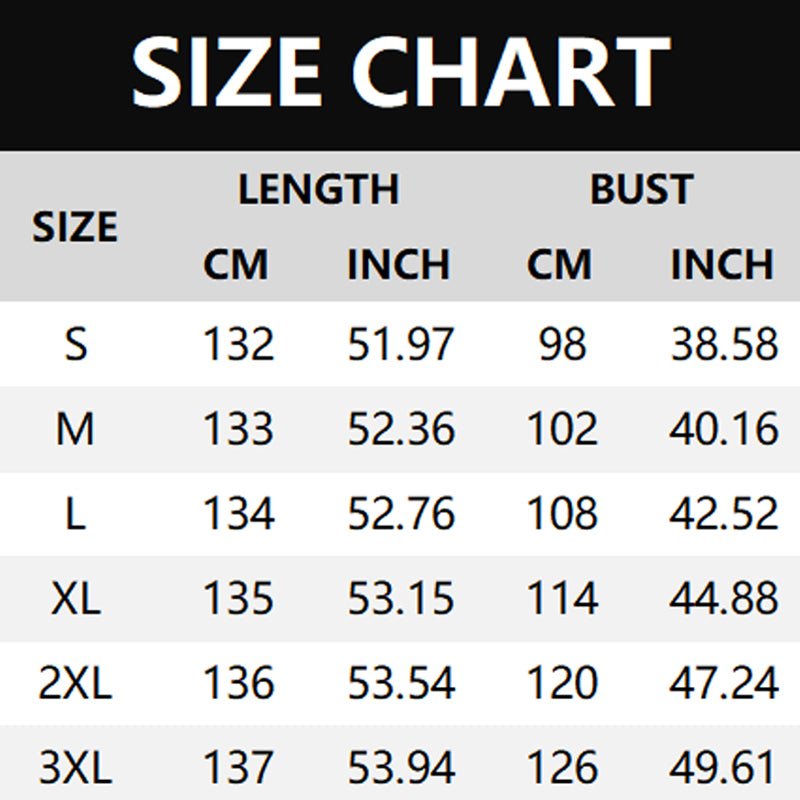Select the 126 bust cell
This screenshot has width=800, height=800.
point(561,769)
